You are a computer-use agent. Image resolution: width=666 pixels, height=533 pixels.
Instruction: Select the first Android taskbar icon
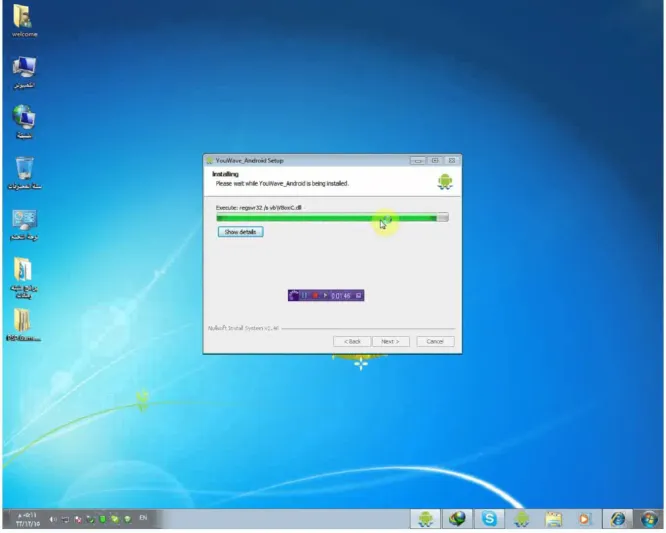pyautogui.click(x=425, y=519)
